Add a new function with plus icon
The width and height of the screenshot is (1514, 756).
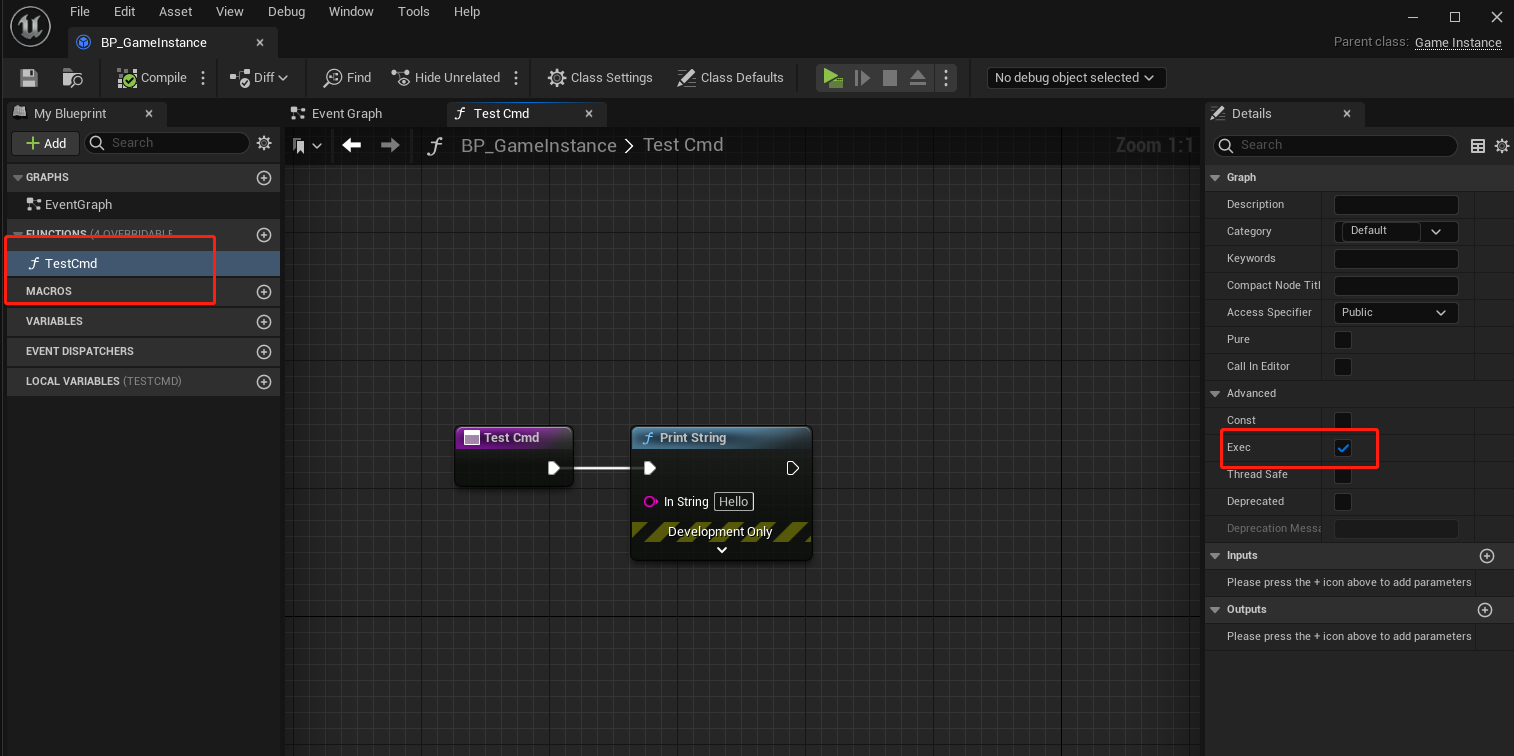click(x=264, y=235)
